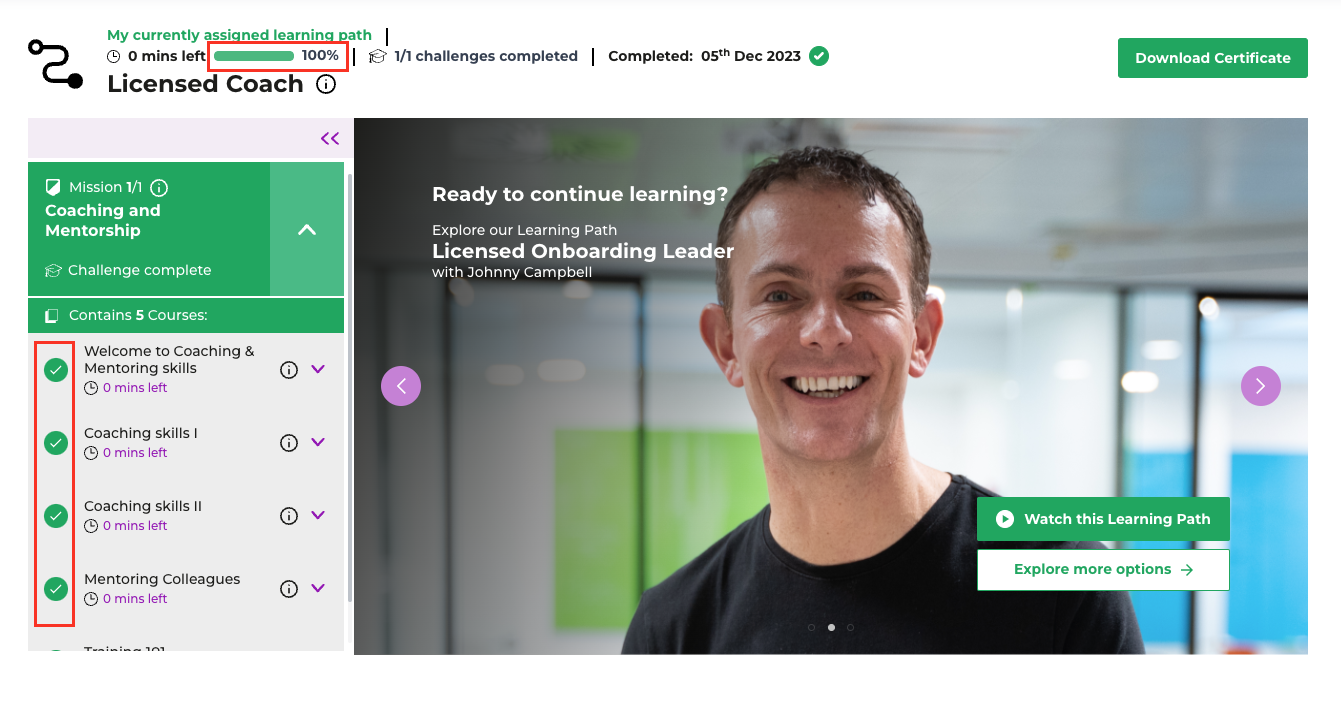Click completion check for Mentoring Colleagues
This screenshot has width=1341, height=712.
point(56,589)
